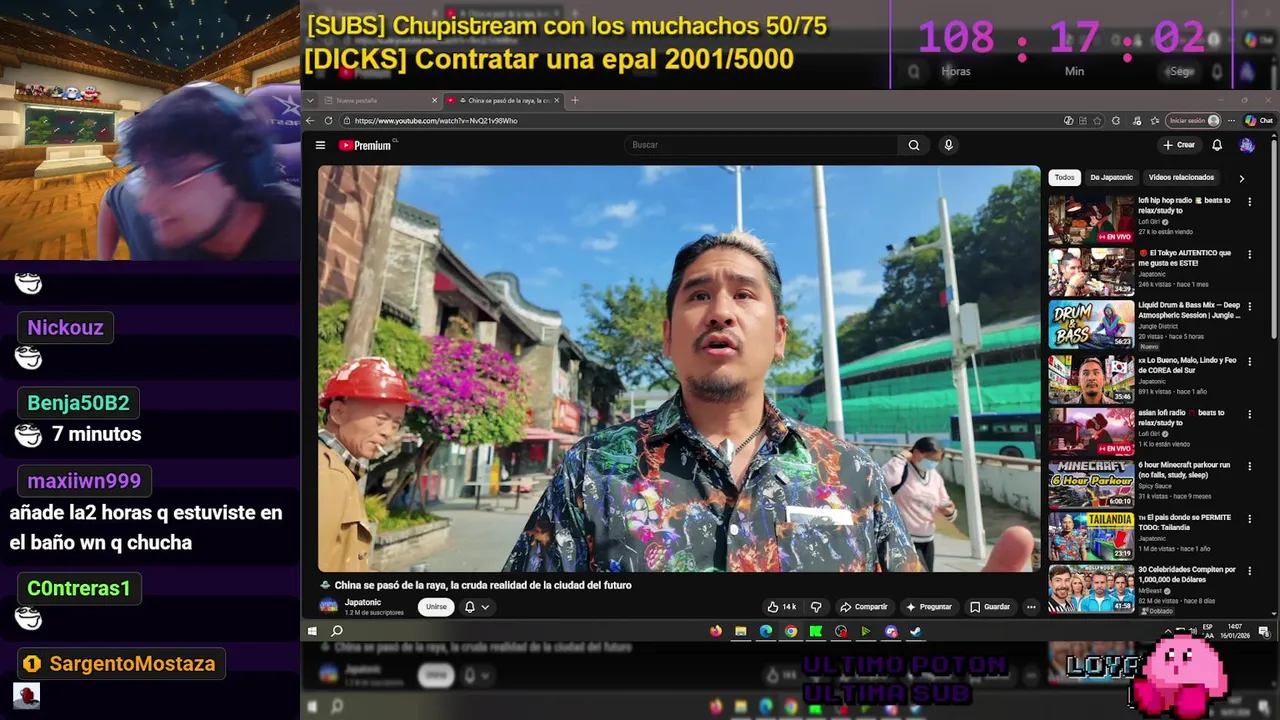Reload the page with the browser refresh icon
1280x720 pixels.
click(328, 121)
